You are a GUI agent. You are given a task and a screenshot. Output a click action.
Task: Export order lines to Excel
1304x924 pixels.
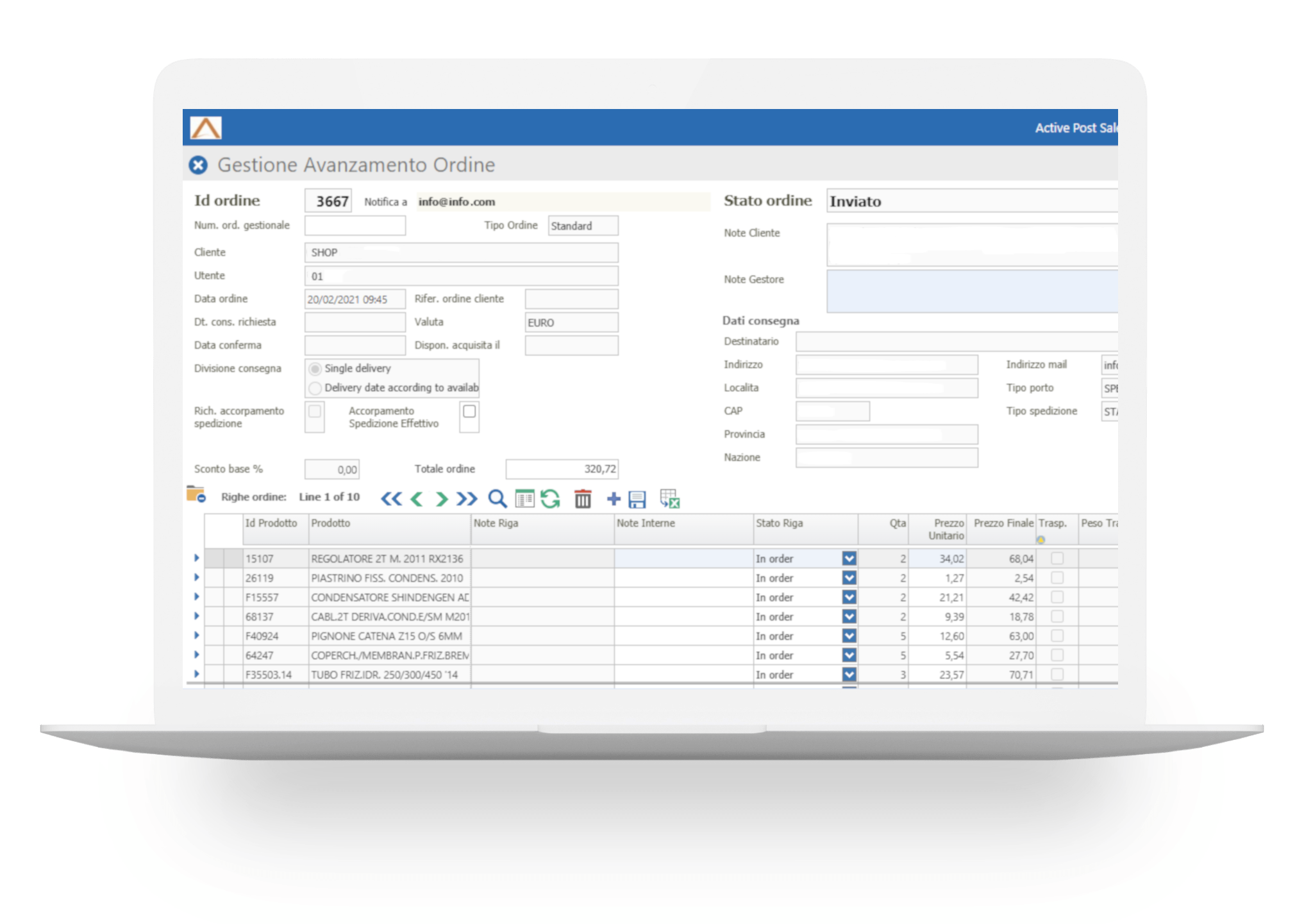pyautogui.click(x=669, y=499)
